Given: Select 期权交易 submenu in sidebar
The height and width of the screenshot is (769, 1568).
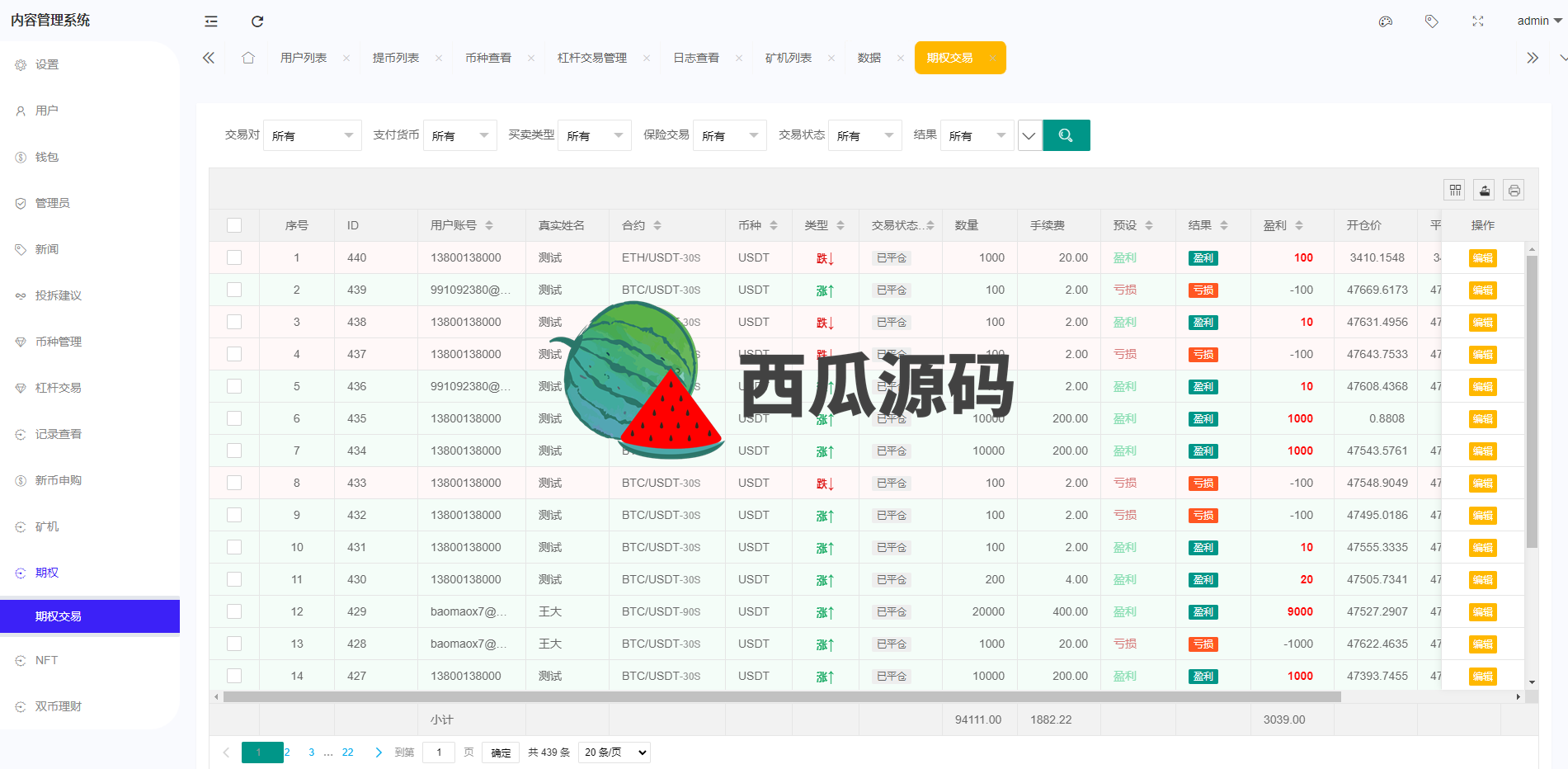Looking at the screenshot, I should click(90, 616).
